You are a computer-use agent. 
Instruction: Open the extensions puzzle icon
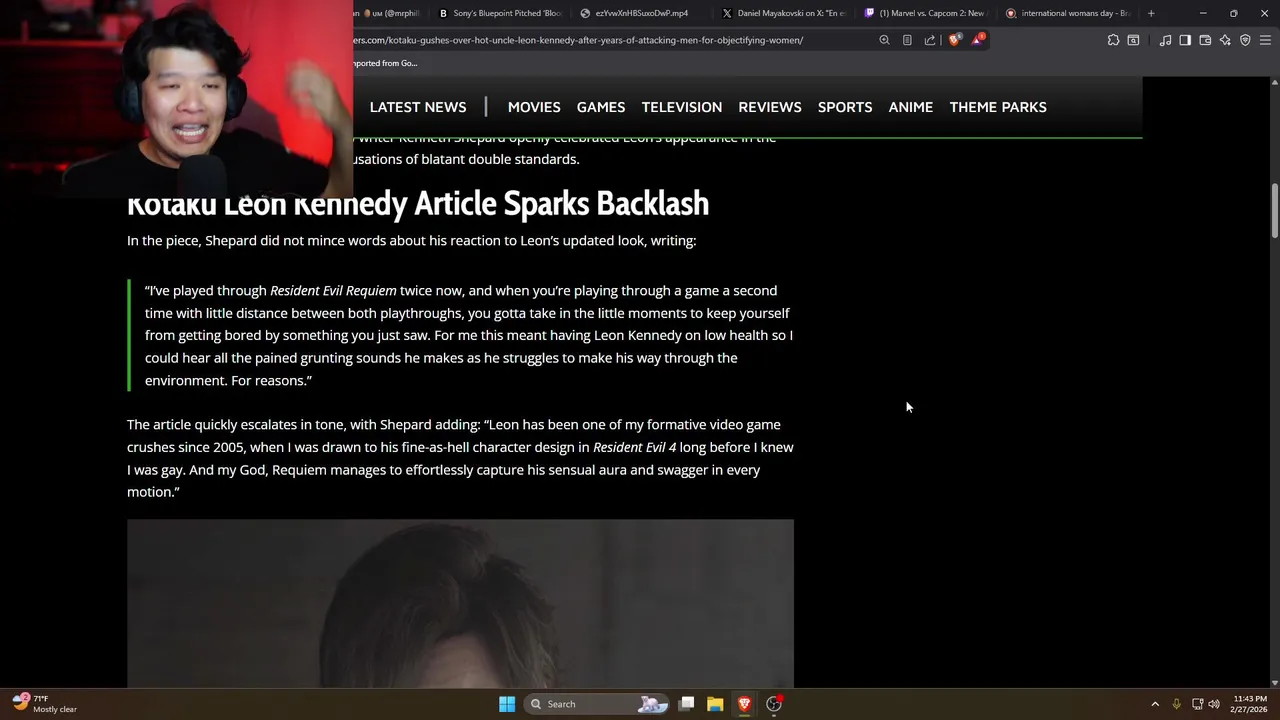[1113, 40]
